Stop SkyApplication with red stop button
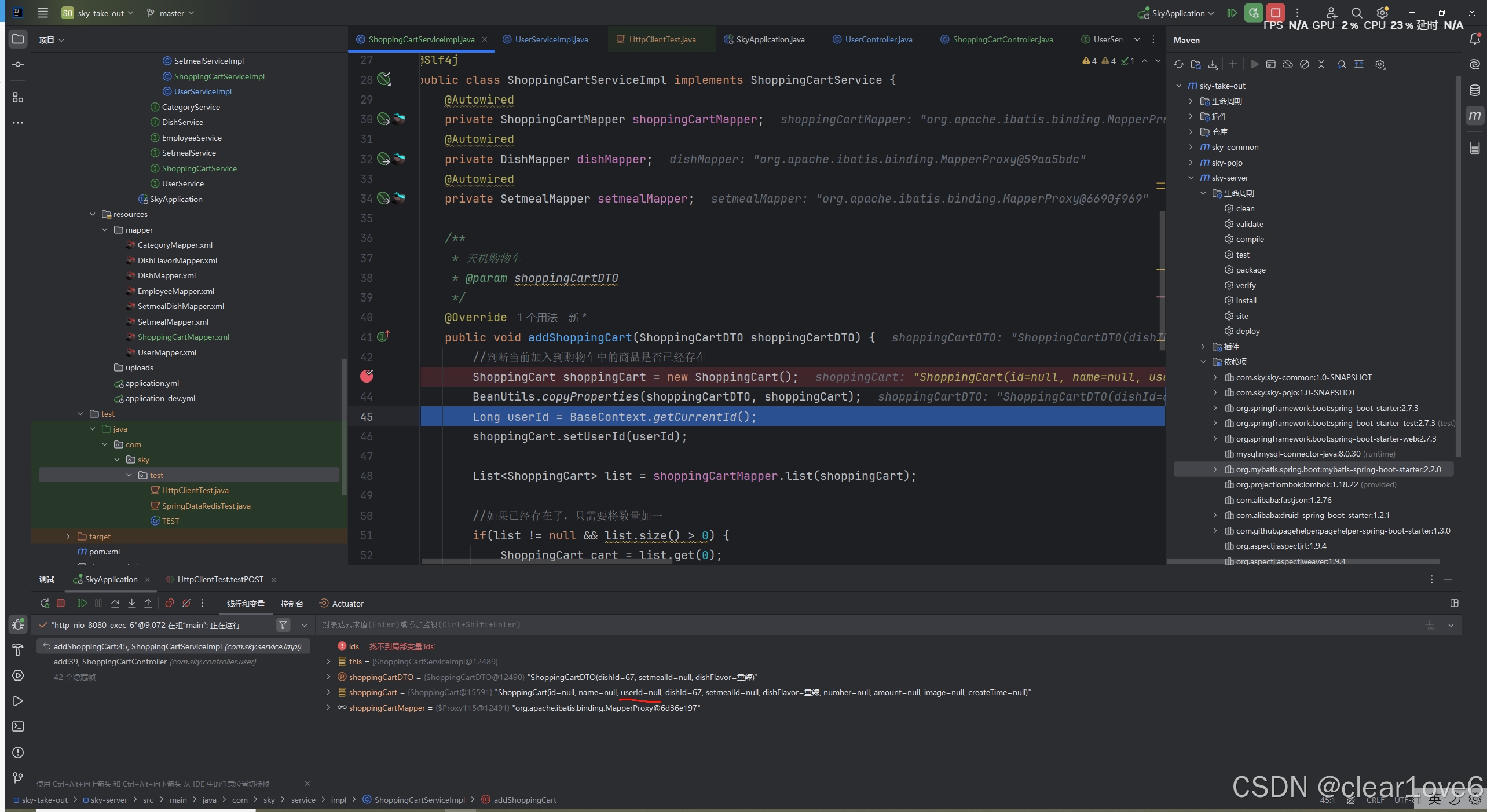The image size is (1487, 812). (x=1275, y=13)
